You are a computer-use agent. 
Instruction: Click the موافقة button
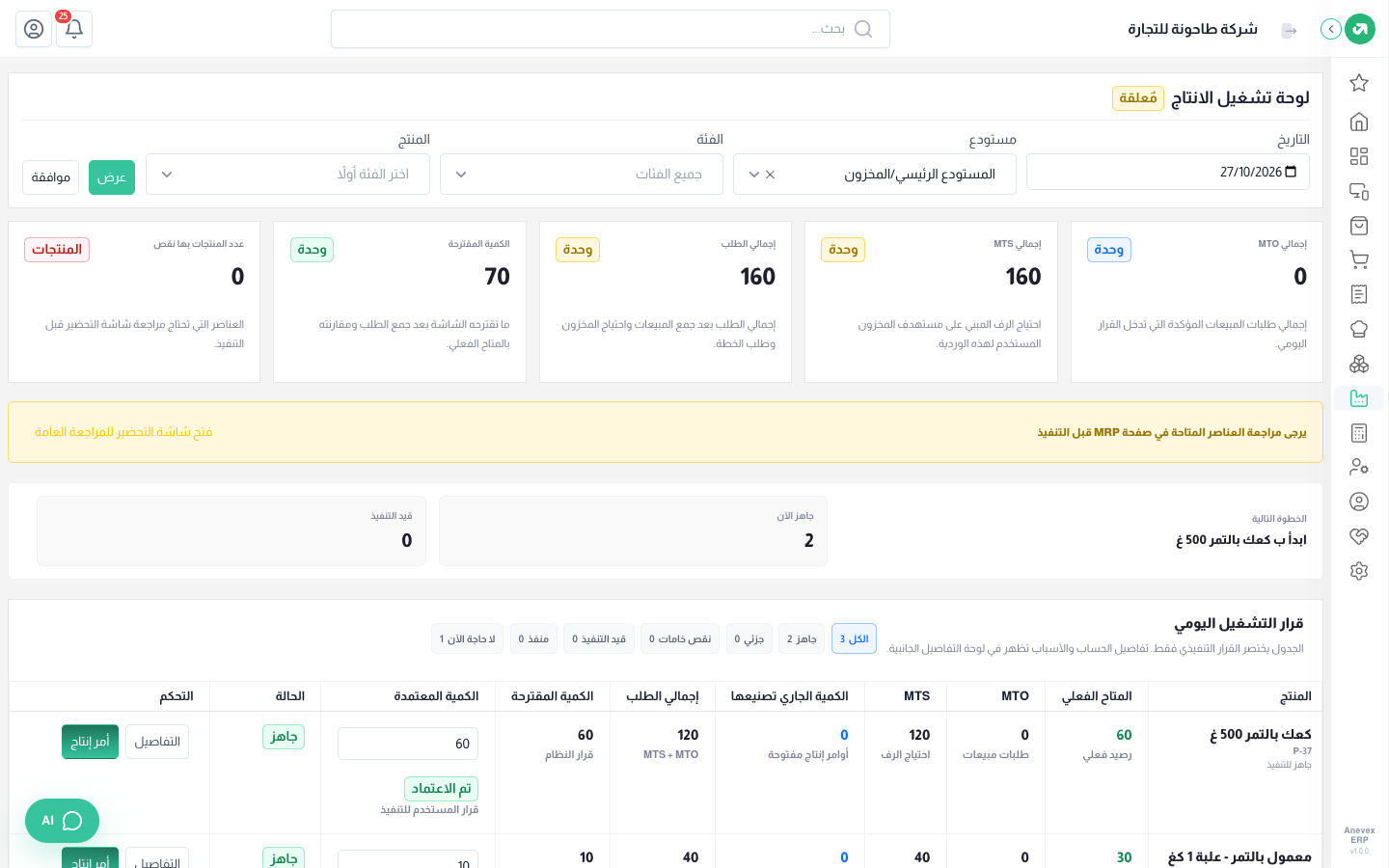tap(51, 177)
